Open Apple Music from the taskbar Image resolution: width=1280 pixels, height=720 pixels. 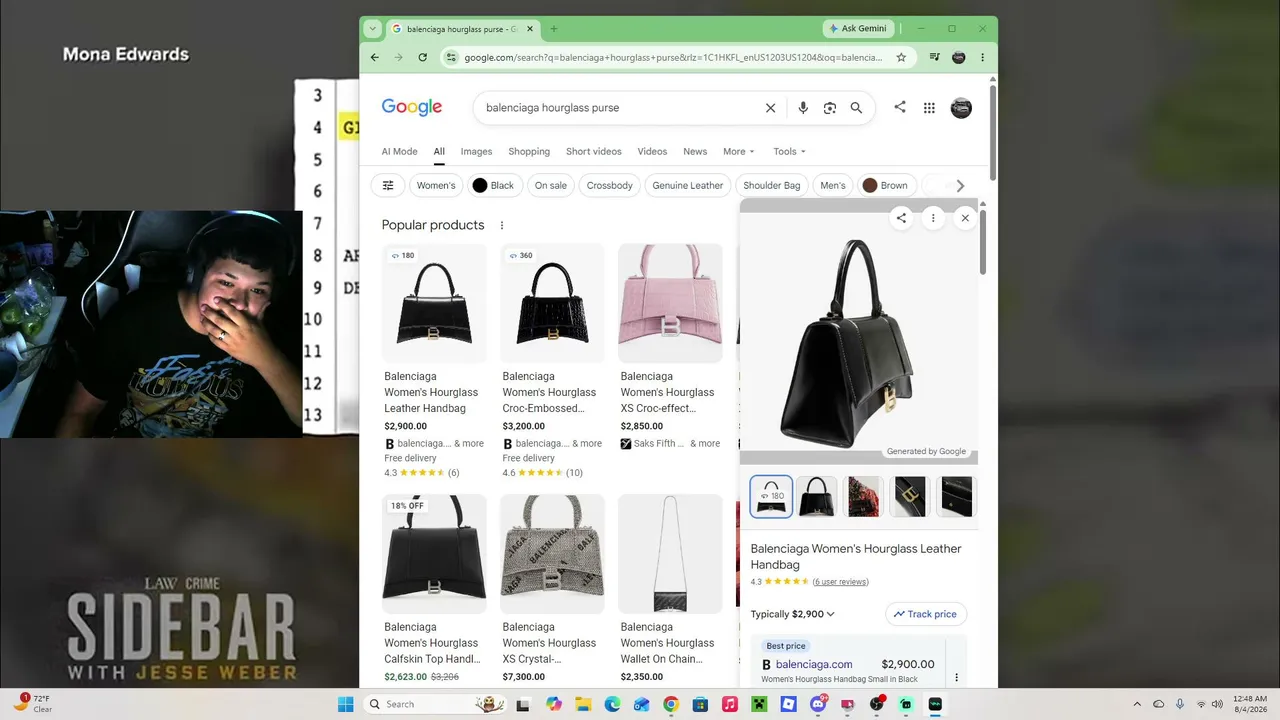[x=730, y=704]
